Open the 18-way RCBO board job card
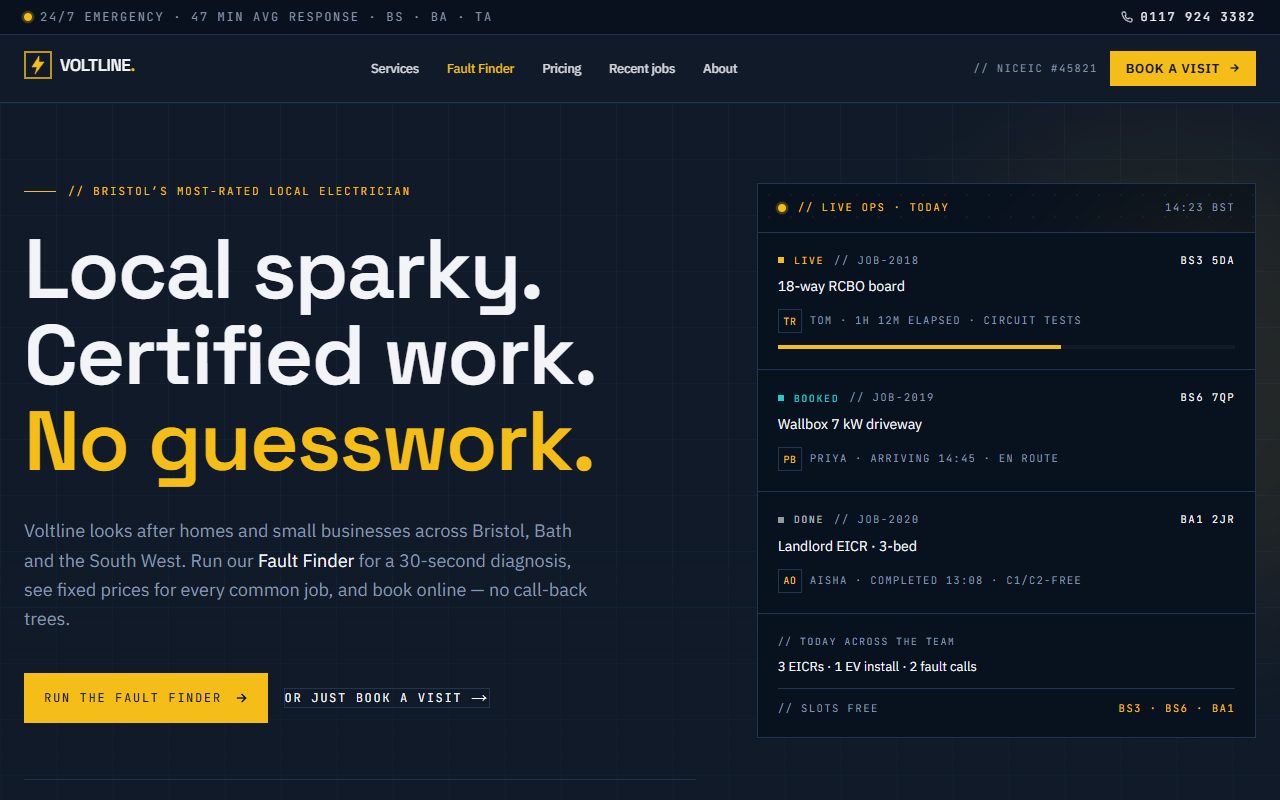The width and height of the screenshot is (1280, 800). (1006, 302)
